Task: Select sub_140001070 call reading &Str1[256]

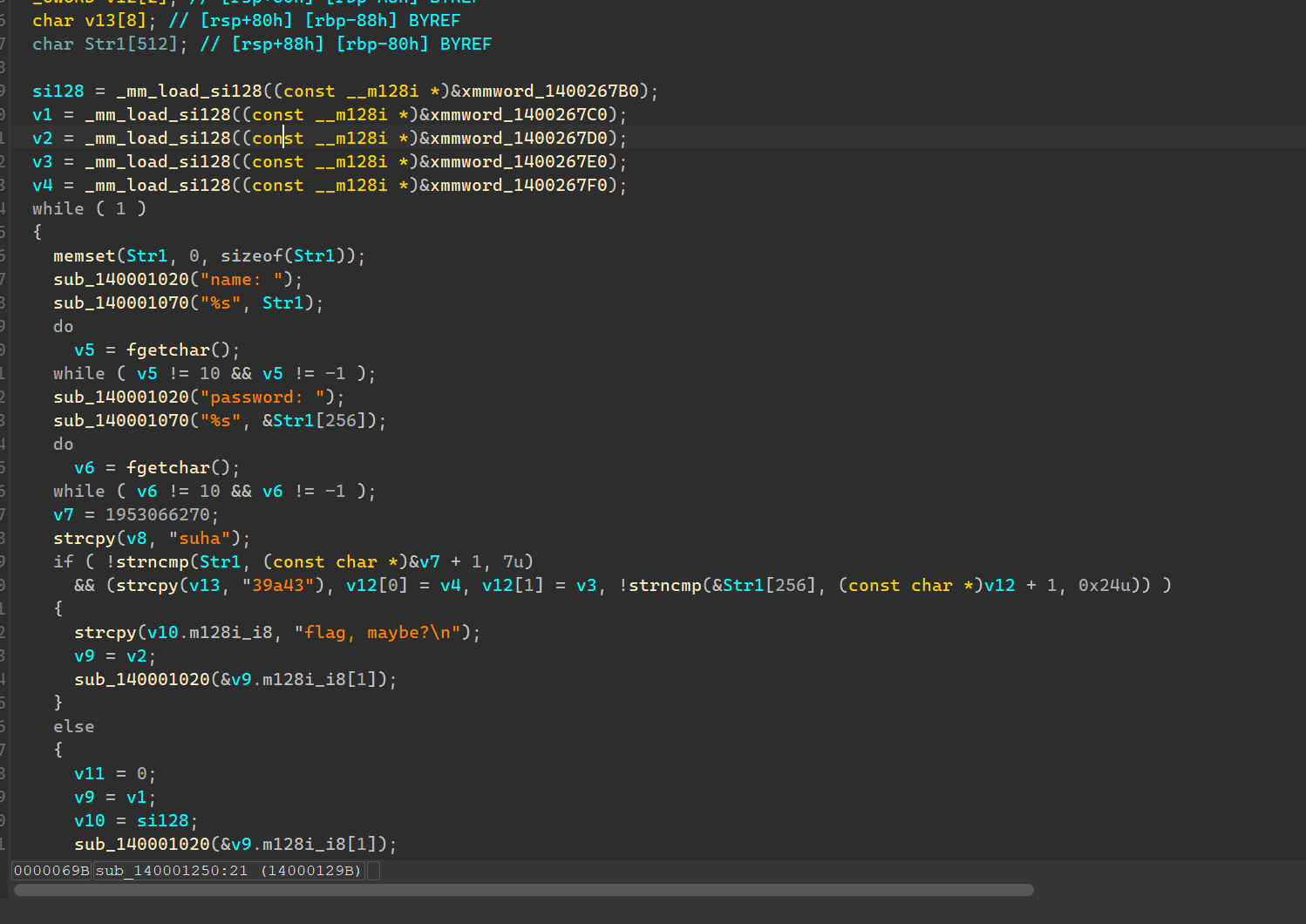Action: click(x=120, y=421)
